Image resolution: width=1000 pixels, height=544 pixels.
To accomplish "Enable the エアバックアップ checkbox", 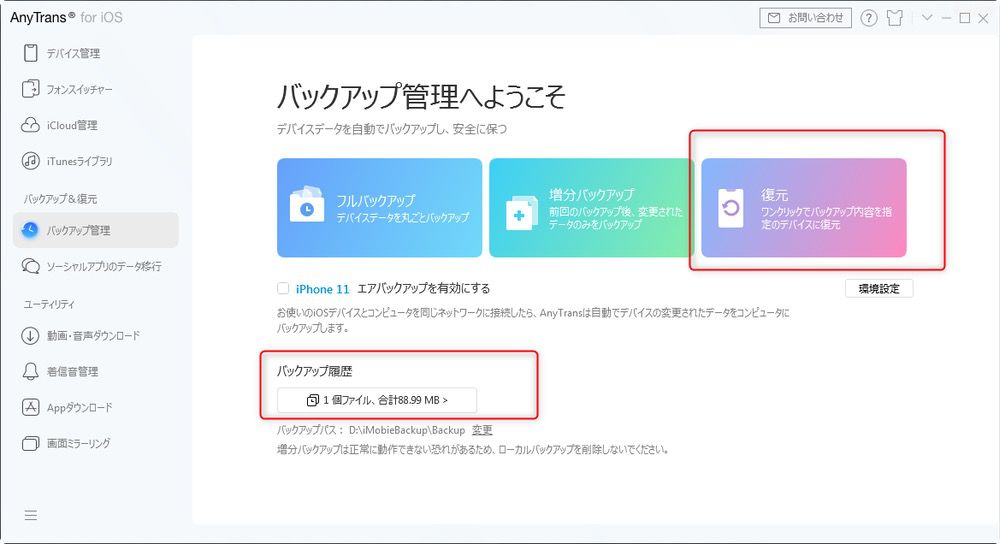I will 284,288.
